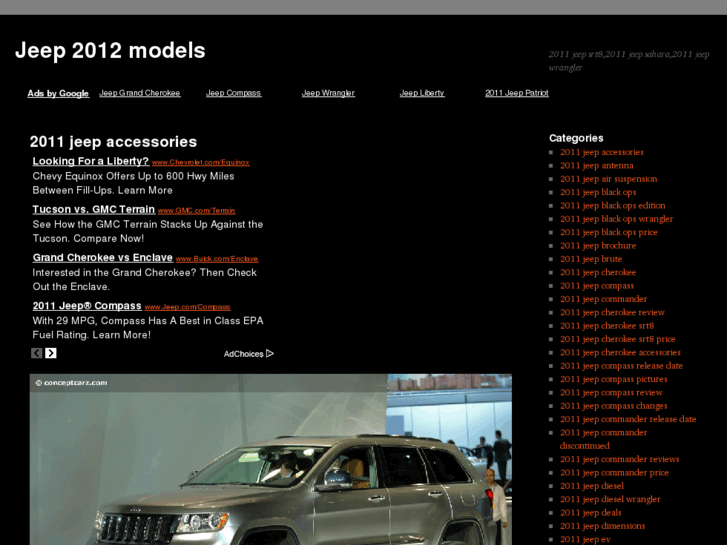
Task: Open the Jeep Wrangler ad link
Action: point(328,93)
